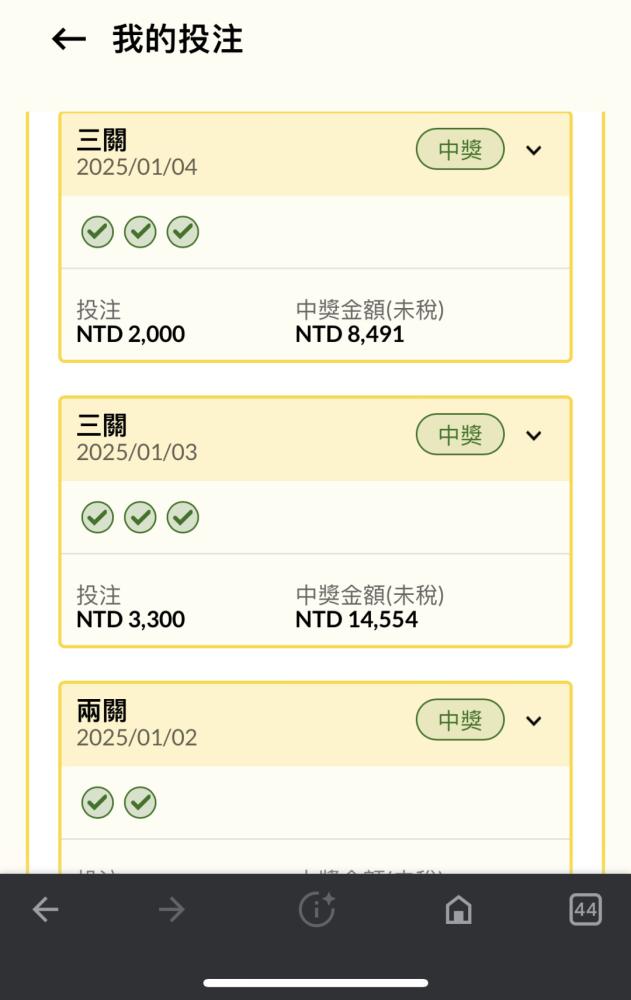Expand the 2025/01/03 三關 bet details

[533, 436]
